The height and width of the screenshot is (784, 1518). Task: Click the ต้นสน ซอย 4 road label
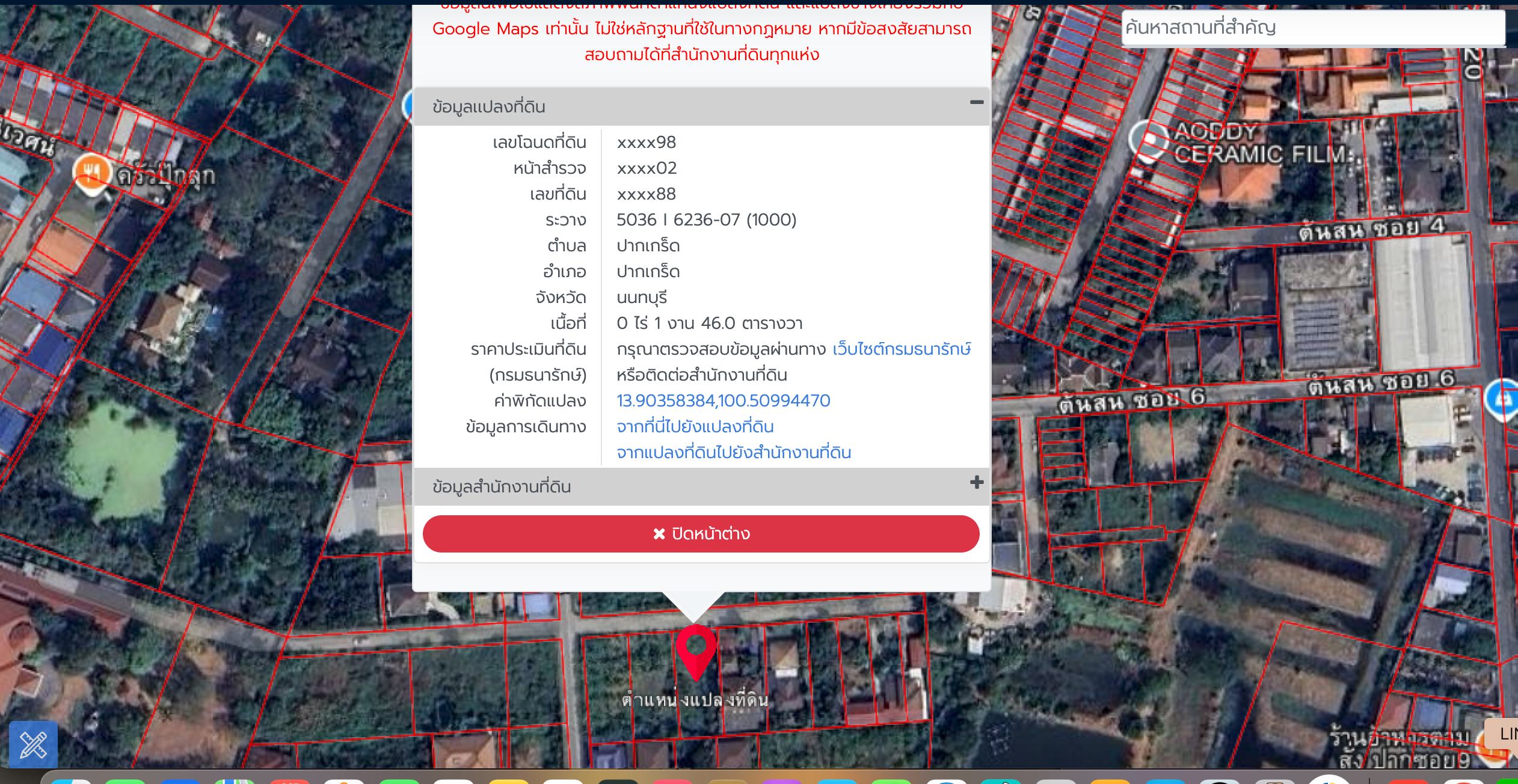[1371, 228]
